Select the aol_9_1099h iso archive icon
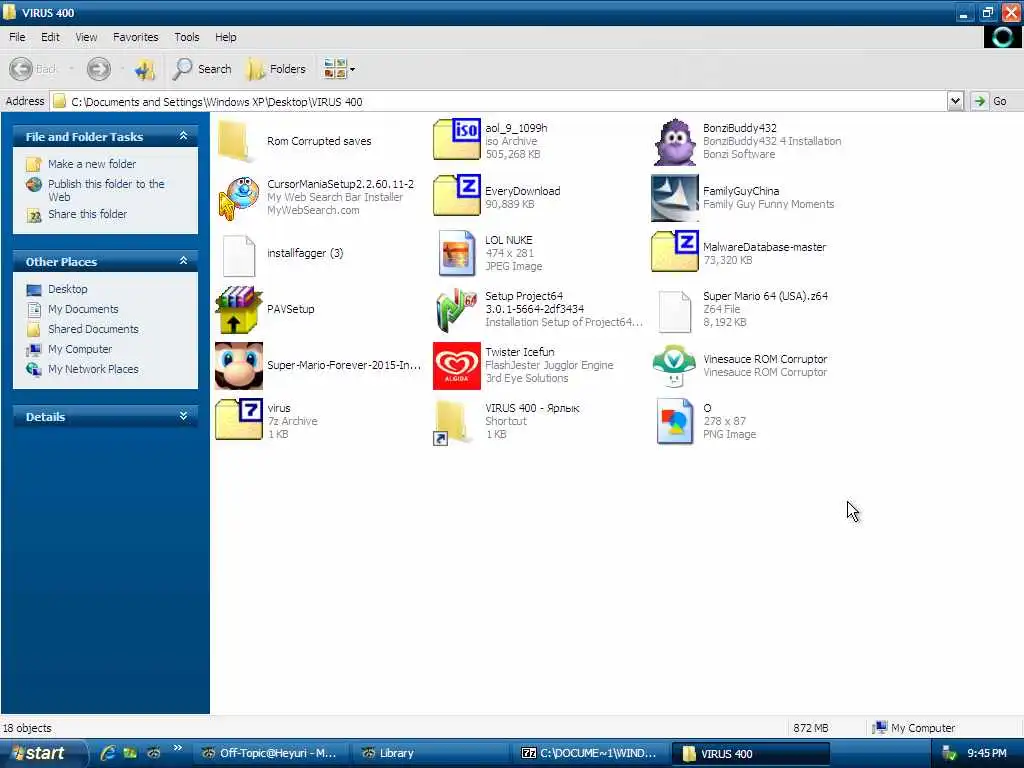 (x=456, y=139)
